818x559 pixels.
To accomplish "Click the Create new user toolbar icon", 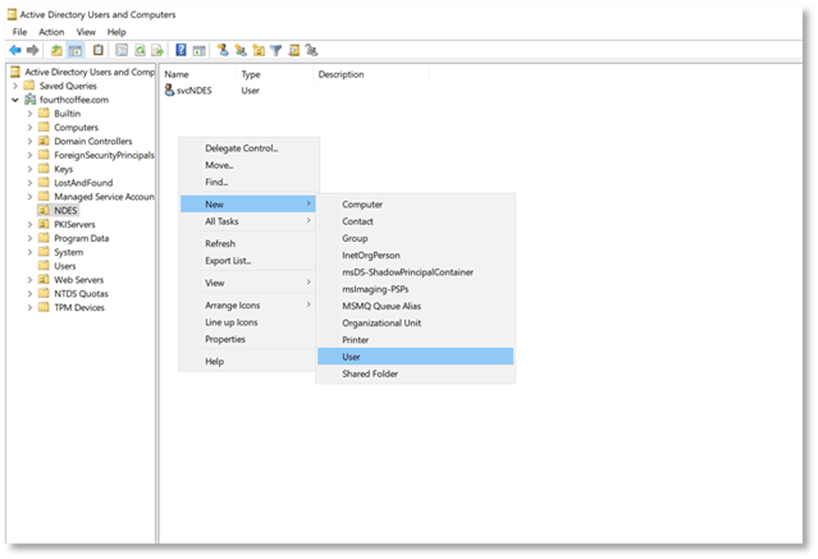I will click(x=223, y=50).
